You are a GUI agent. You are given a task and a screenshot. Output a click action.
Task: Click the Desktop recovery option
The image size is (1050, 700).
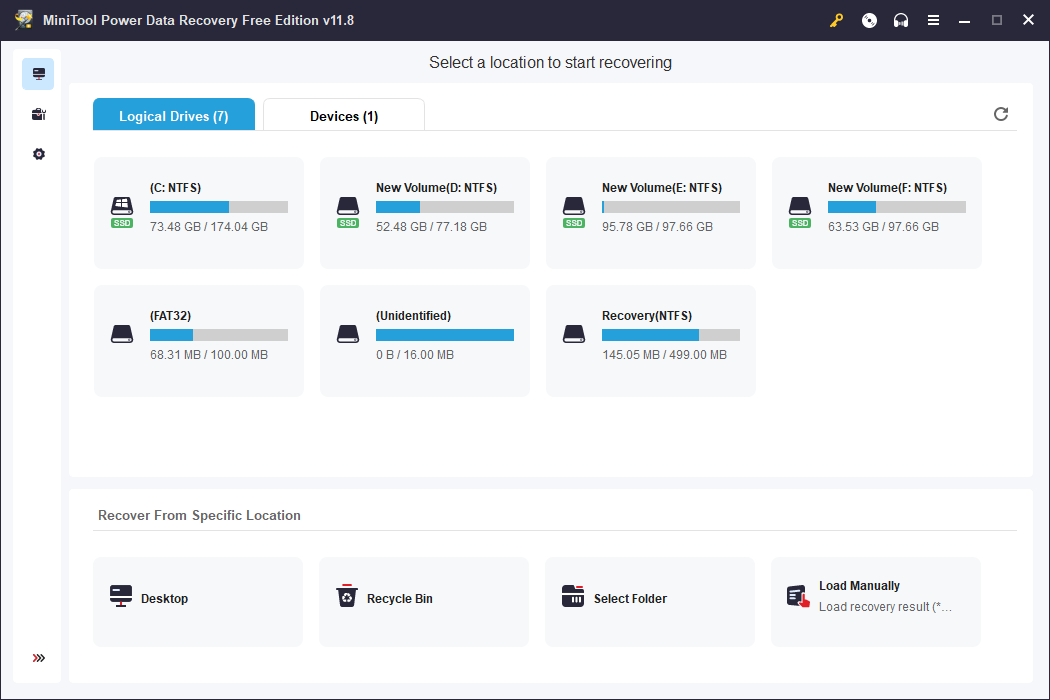198,601
